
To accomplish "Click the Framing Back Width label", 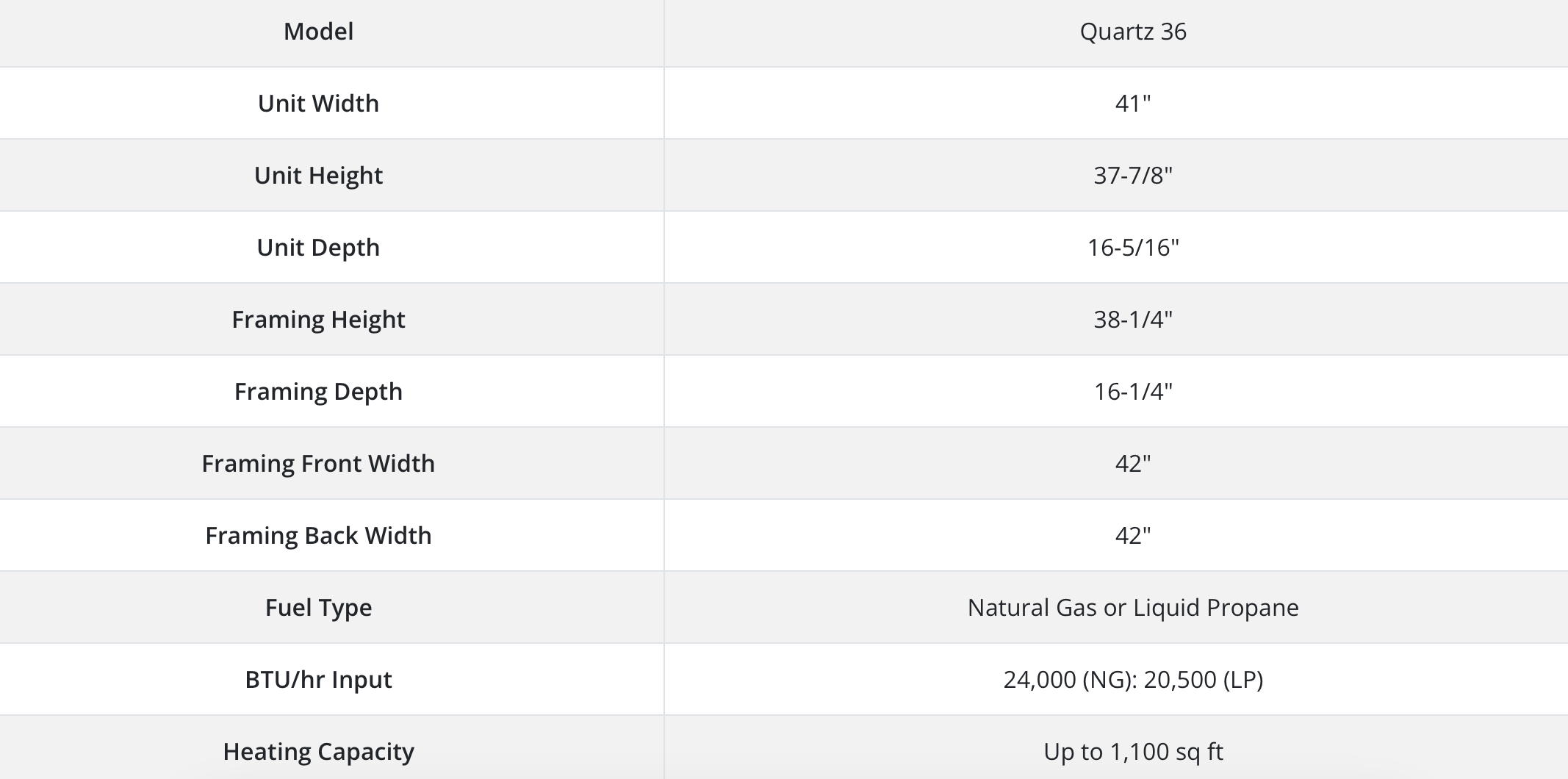I will [318, 536].
